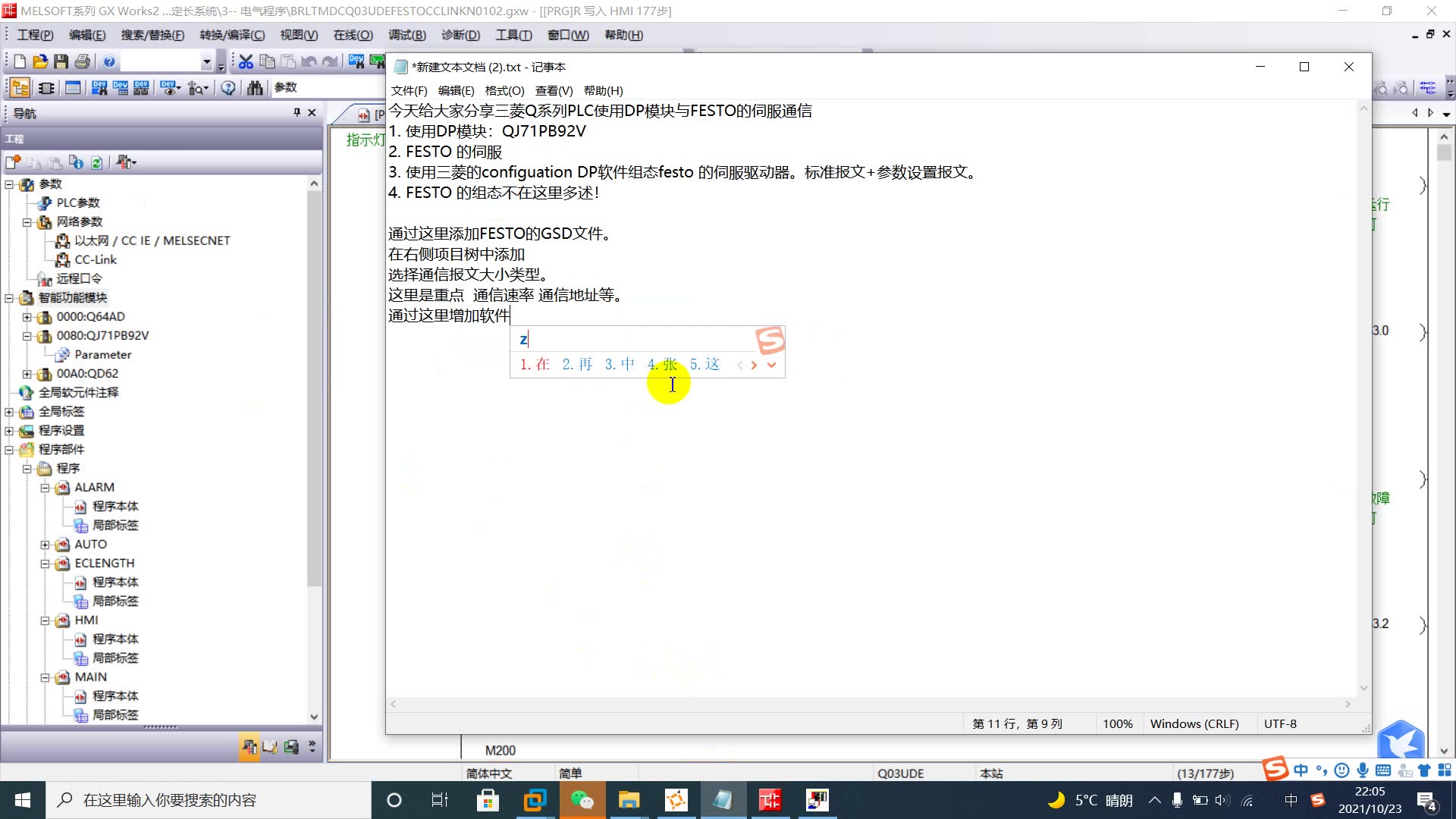
Task: Toggle auto-hide pin on the 导航 panel
Action: pyautogui.click(x=297, y=112)
